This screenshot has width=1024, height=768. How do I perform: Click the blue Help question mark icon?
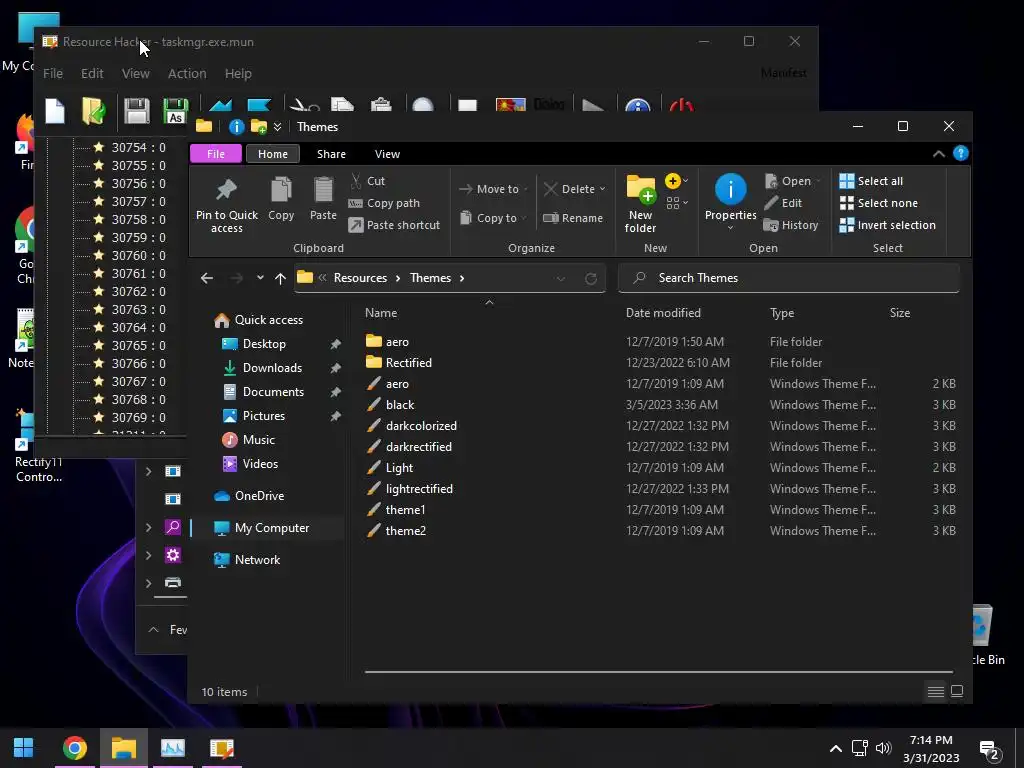click(x=961, y=153)
